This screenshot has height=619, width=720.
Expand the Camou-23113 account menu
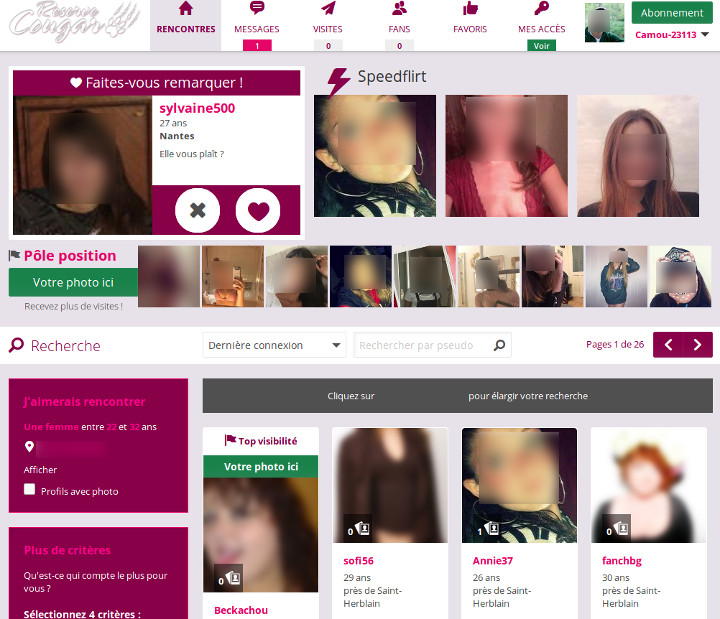(705, 35)
